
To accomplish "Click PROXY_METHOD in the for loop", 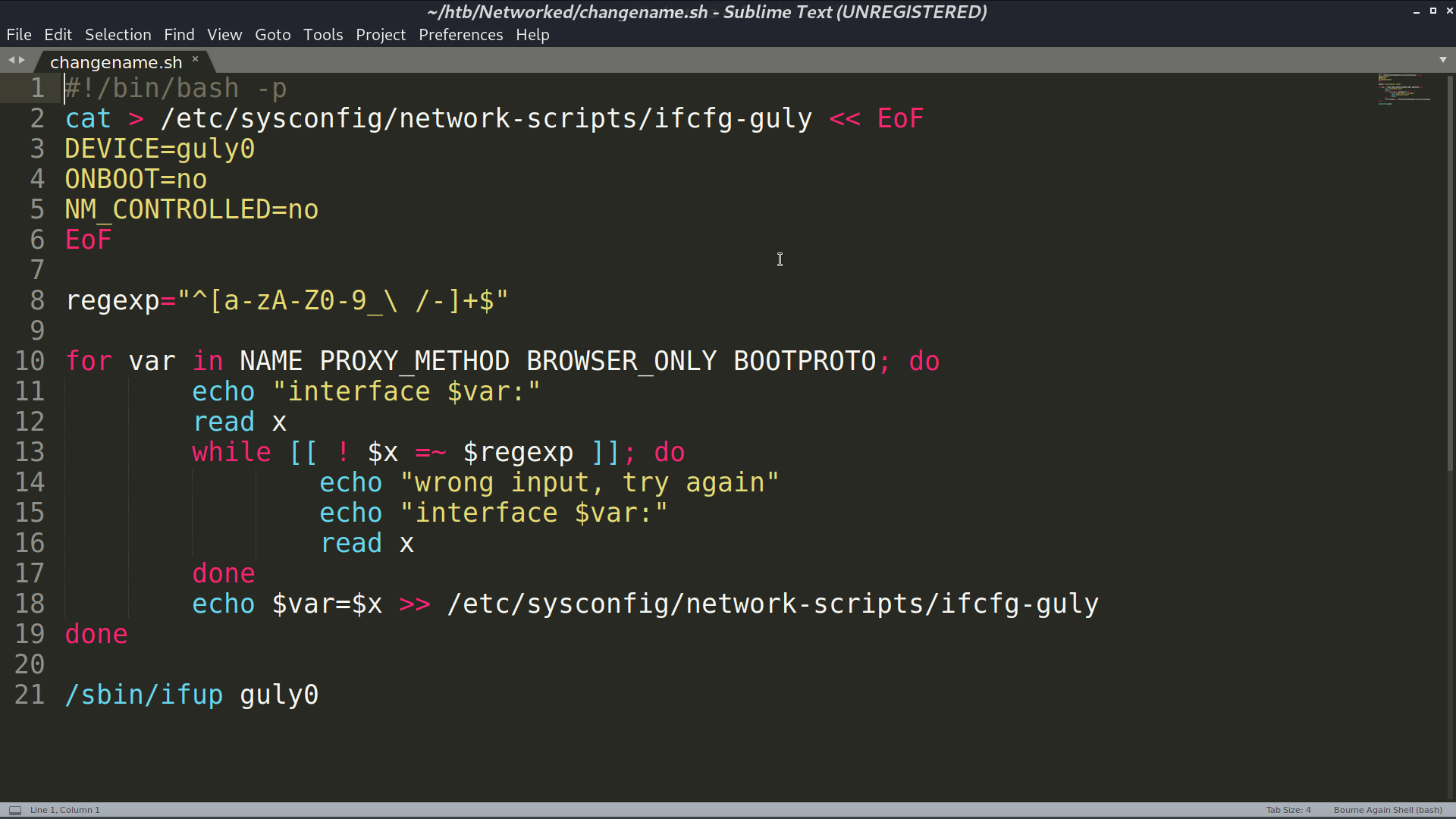I will click(414, 361).
